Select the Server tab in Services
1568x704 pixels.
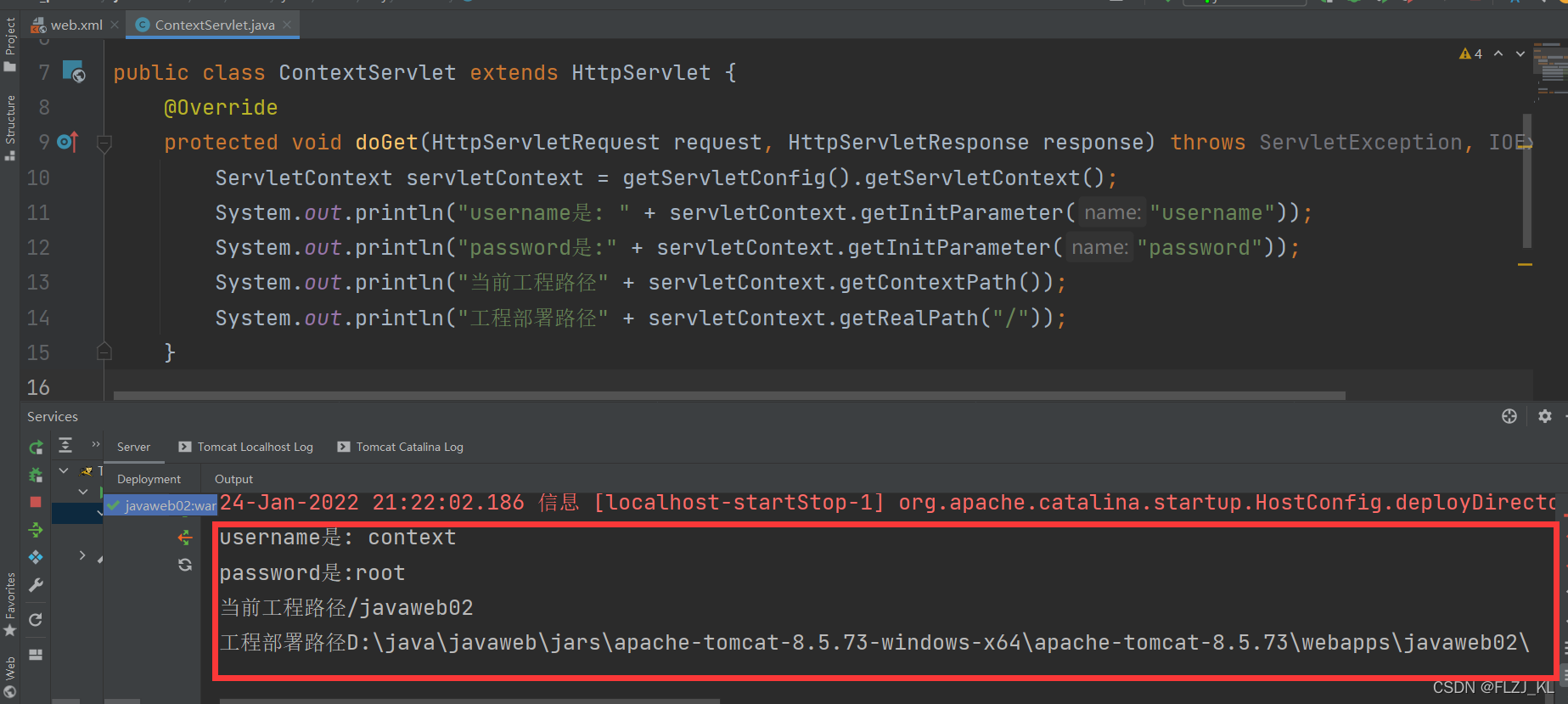pyautogui.click(x=133, y=447)
